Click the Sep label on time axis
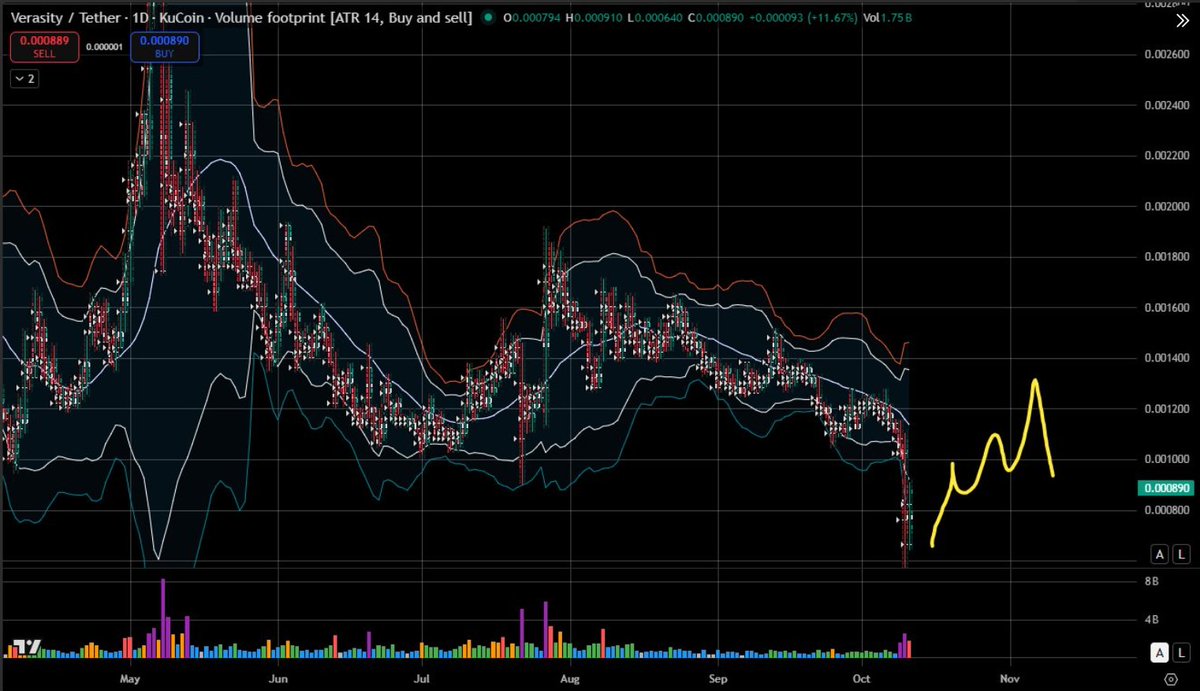 tap(718, 677)
